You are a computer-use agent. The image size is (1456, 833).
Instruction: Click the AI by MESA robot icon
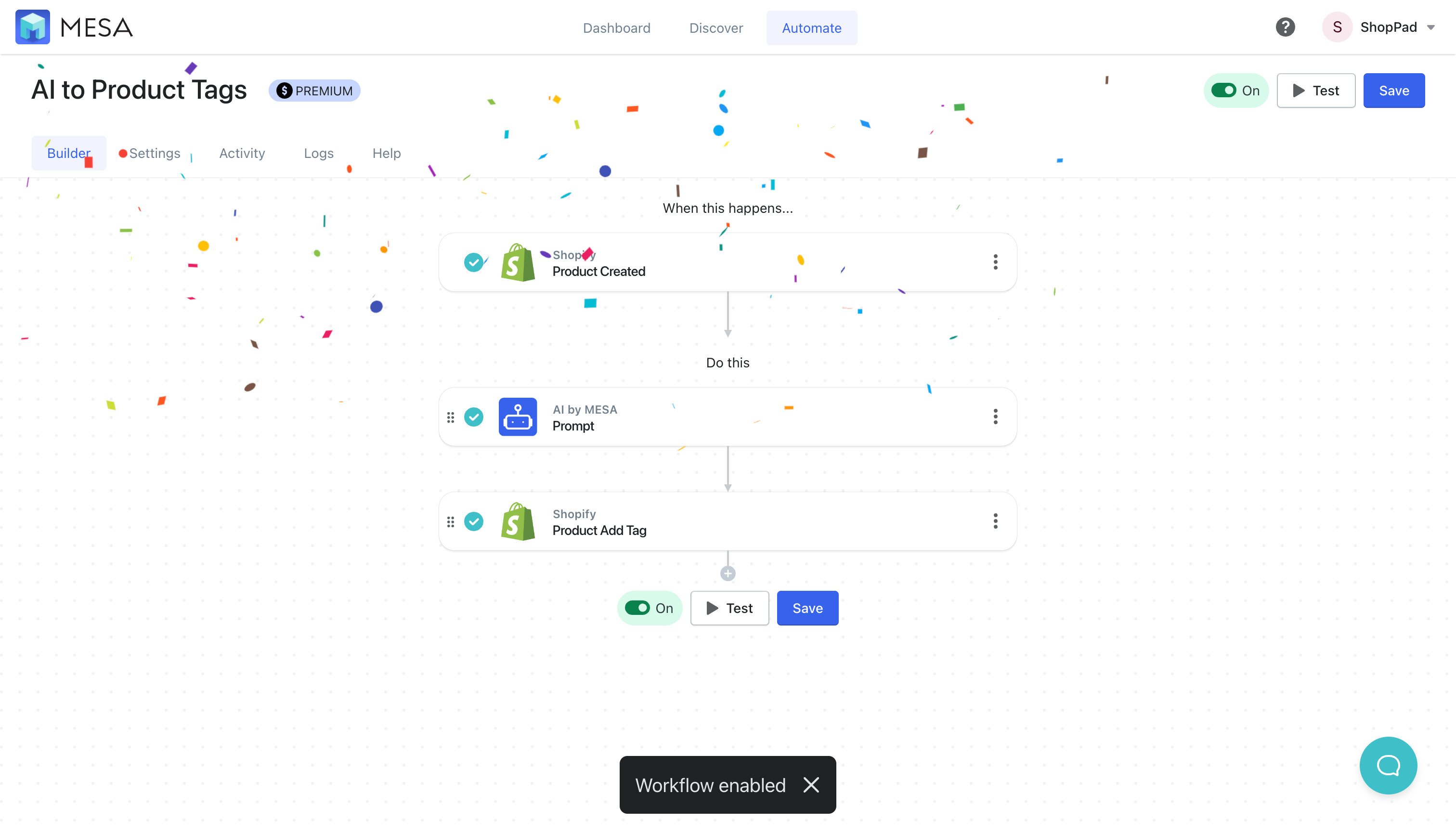pos(518,417)
